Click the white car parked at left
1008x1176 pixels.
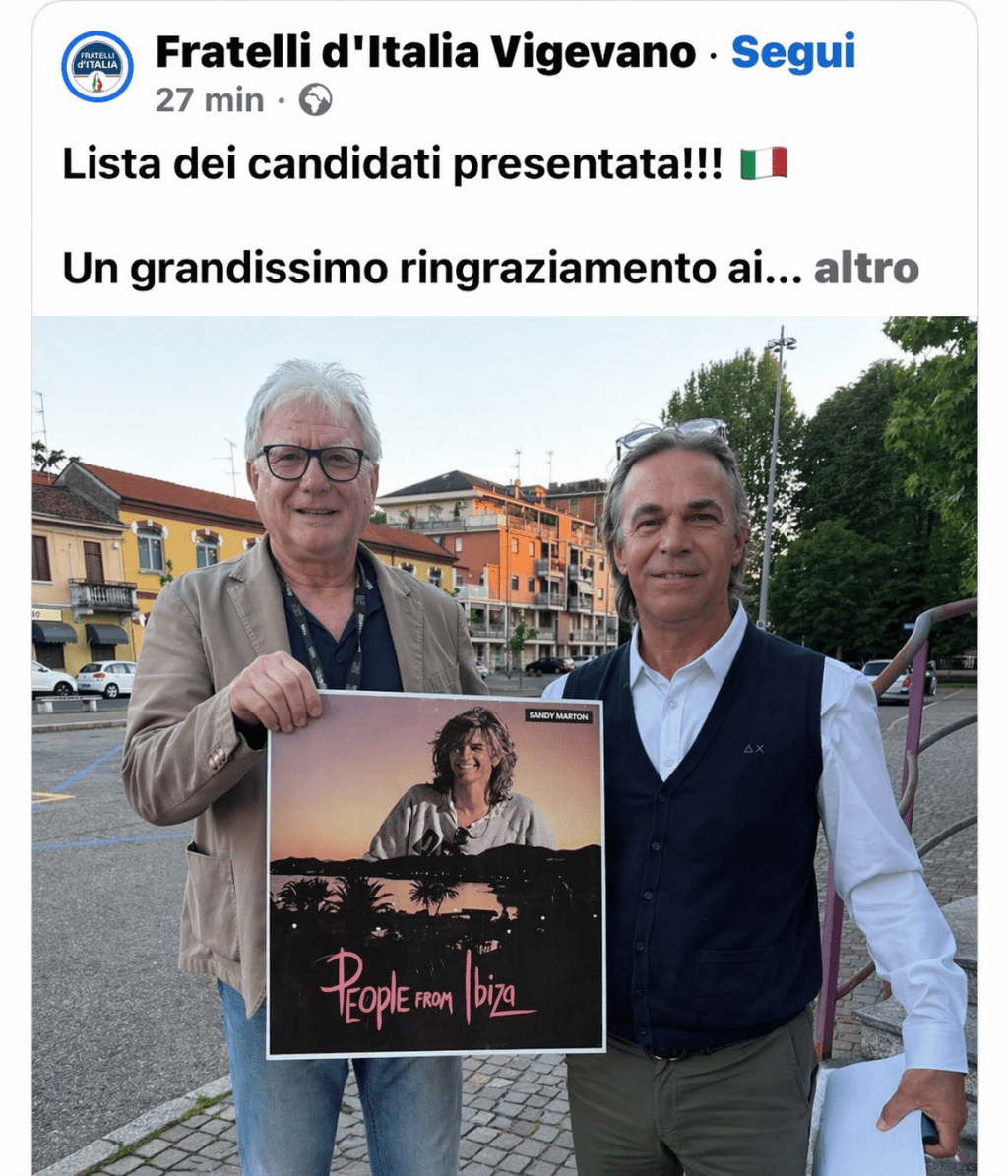[x=105, y=678]
